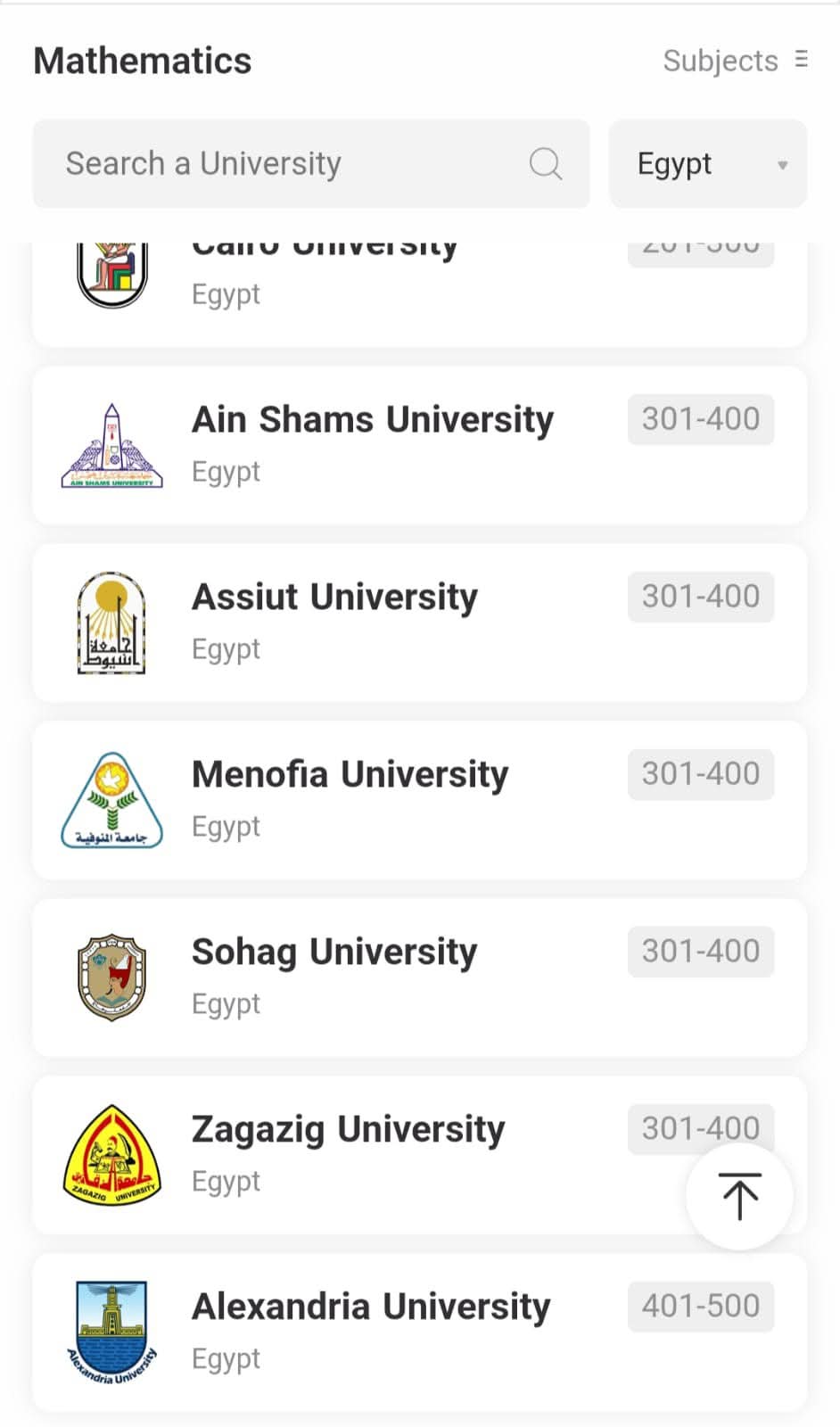
Task: Click the scroll-to-top arrow button
Action: (739, 1196)
